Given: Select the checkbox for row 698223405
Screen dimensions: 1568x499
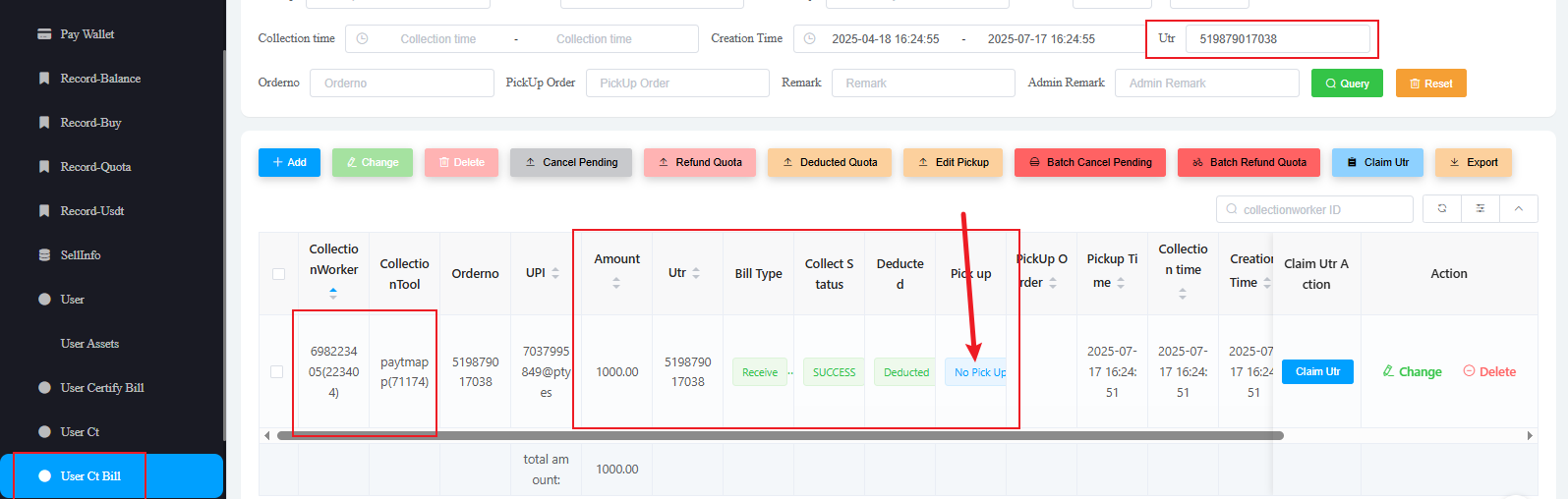Looking at the screenshot, I should [276, 372].
